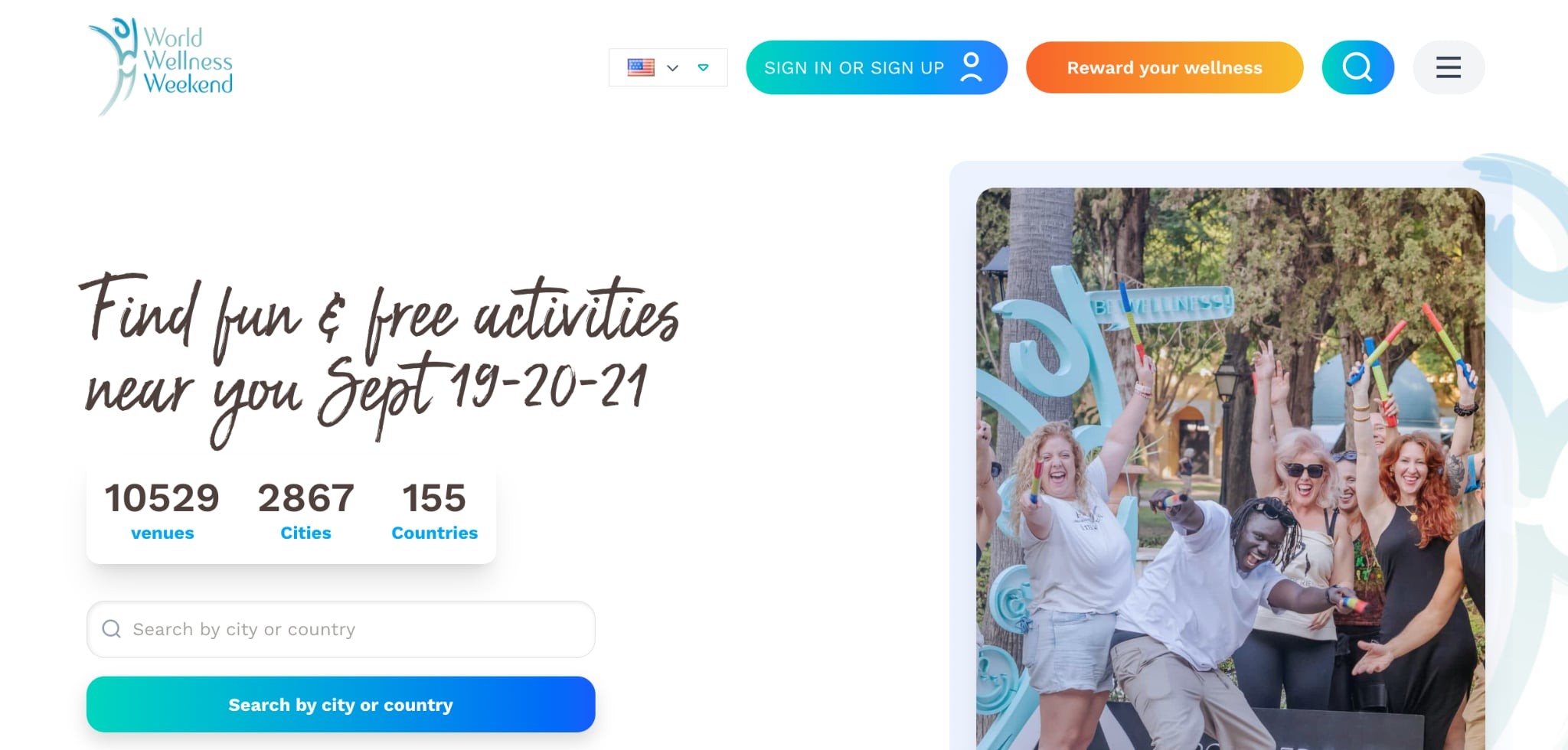The height and width of the screenshot is (750, 1568).
Task: Click SIGN IN OR SIGN UP text
Action: pyautogui.click(x=854, y=68)
